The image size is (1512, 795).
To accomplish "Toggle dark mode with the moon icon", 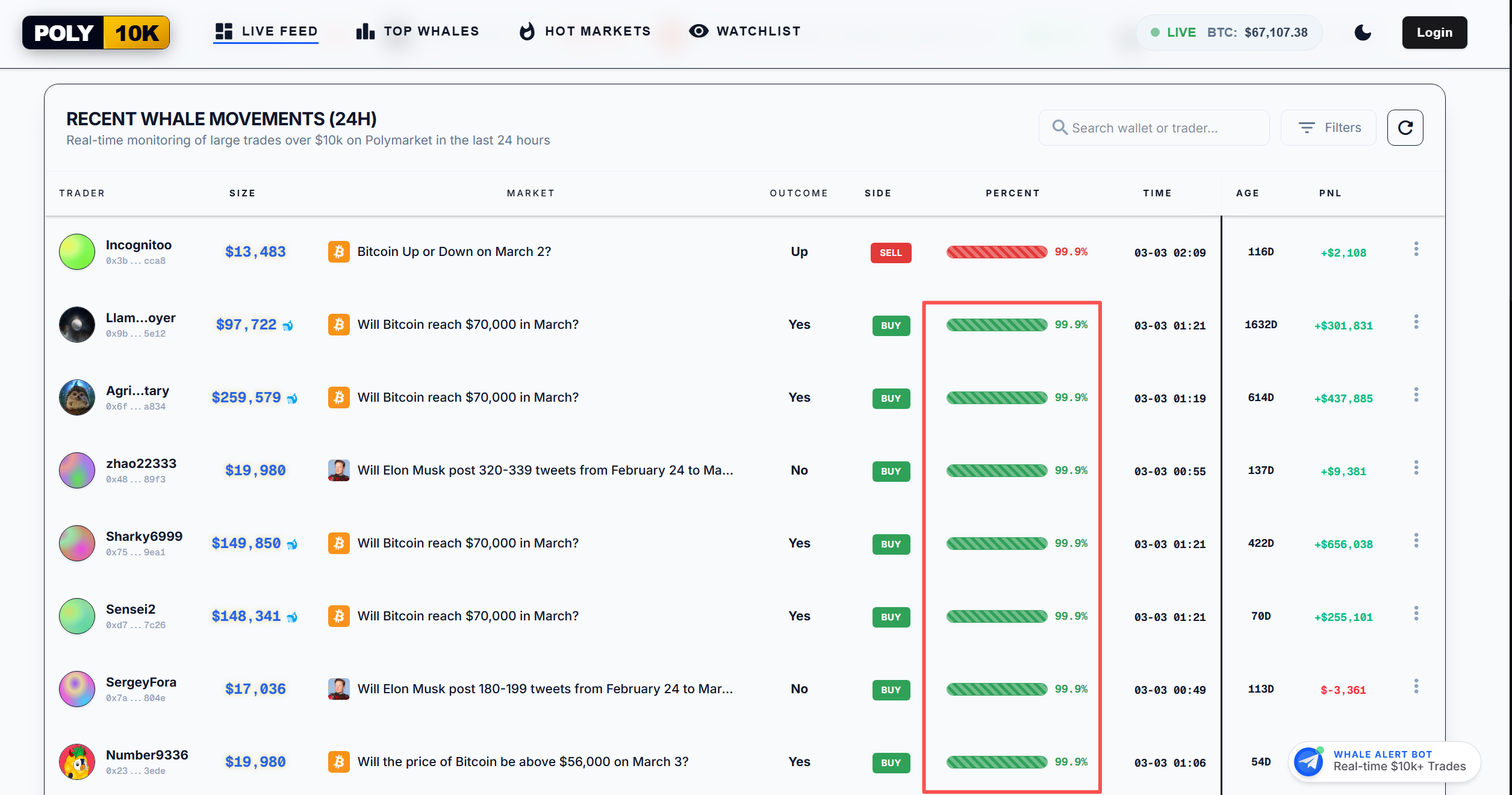I will point(1363,33).
